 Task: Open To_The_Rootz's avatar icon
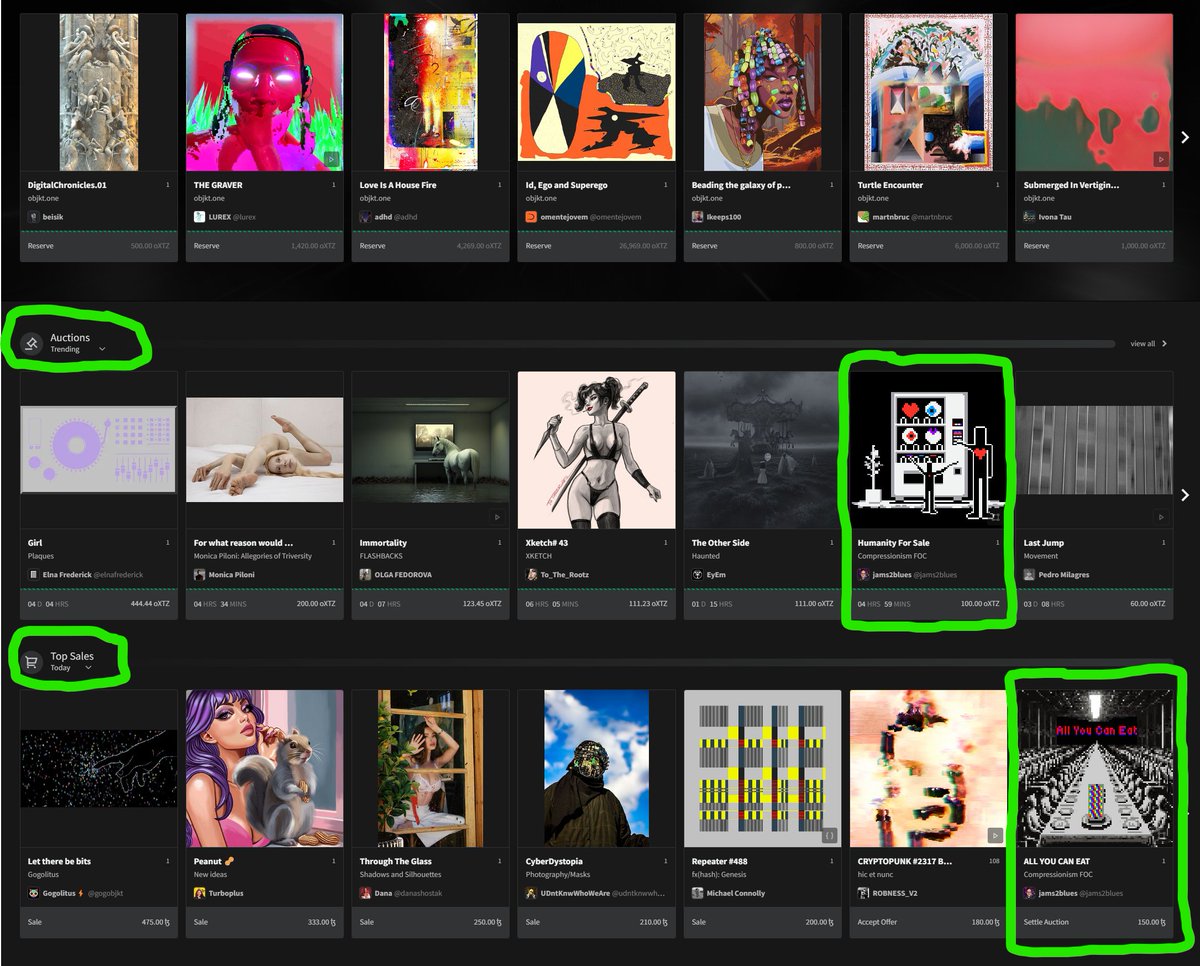tap(531, 575)
